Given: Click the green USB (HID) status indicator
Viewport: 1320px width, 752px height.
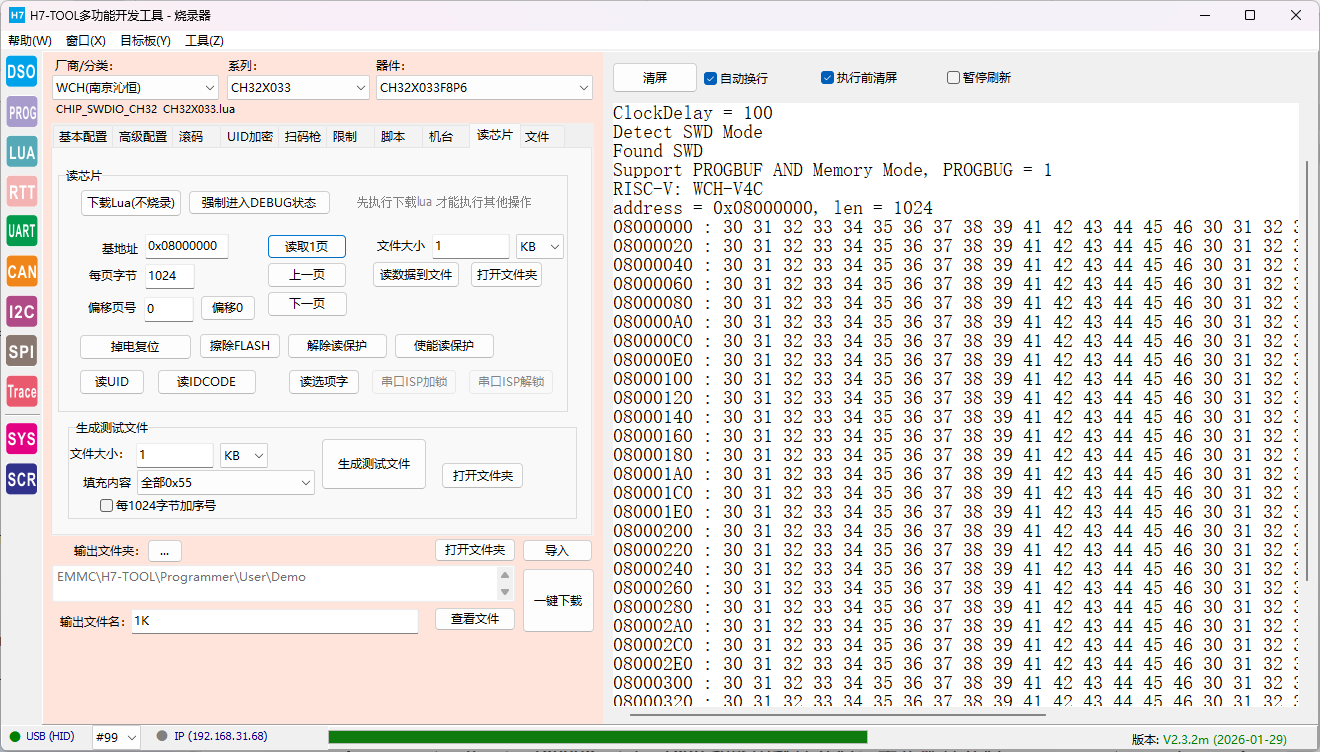Looking at the screenshot, I should pyautogui.click(x=15, y=737).
